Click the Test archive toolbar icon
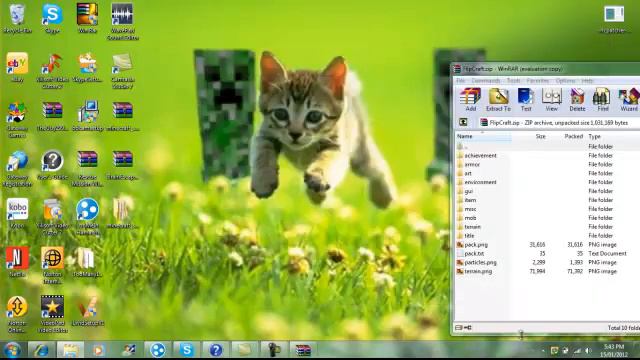The image size is (640, 360). click(526, 100)
